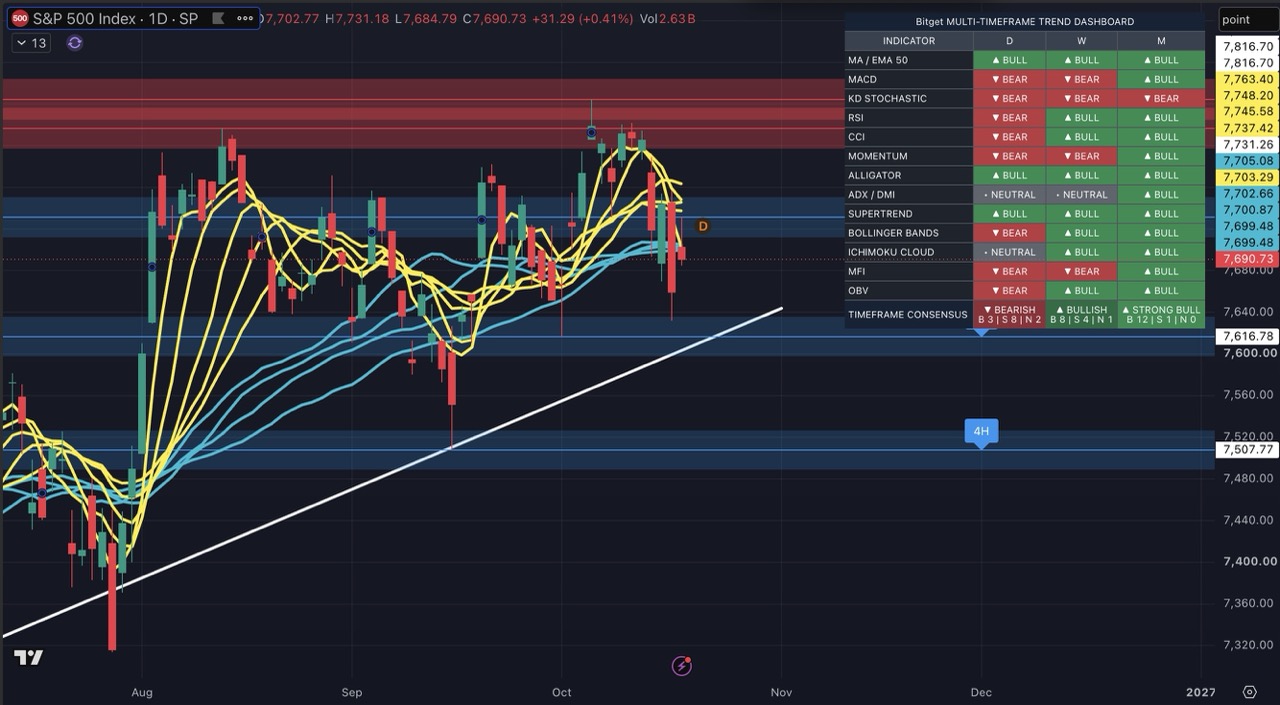The height and width of the screenshot is (705, 1280).
Task: Click the dashboard title Bitget MULTI-TIMEFRAME TREND DASHBOARD
Action: (1025, 21)
